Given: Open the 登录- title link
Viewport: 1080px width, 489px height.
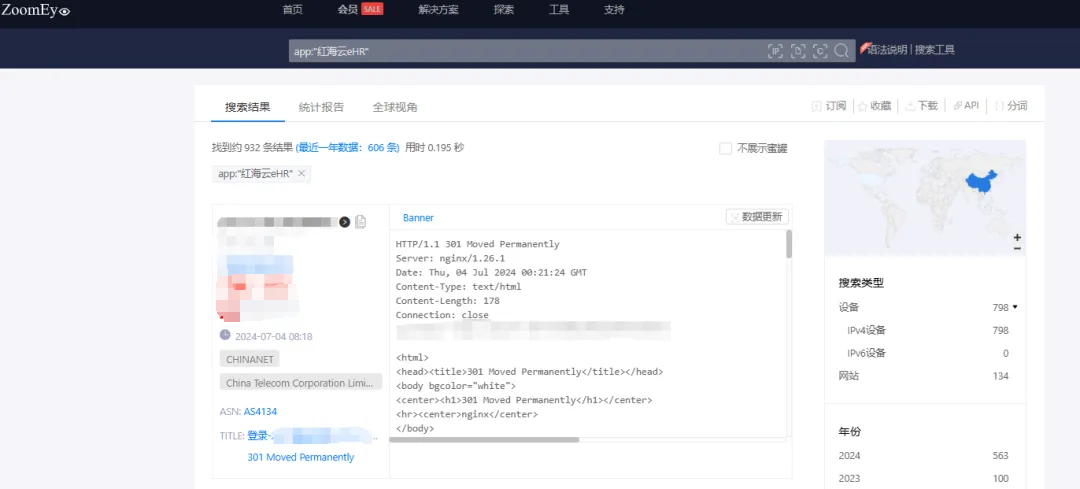Looking at the screenshot, I should click(x=312, y=436).
